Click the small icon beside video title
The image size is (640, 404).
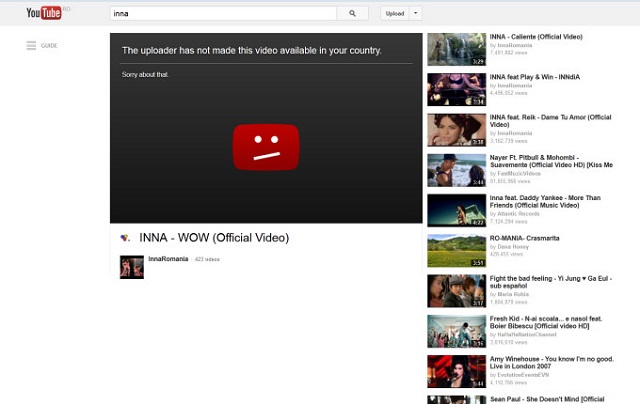coord(125,238)
